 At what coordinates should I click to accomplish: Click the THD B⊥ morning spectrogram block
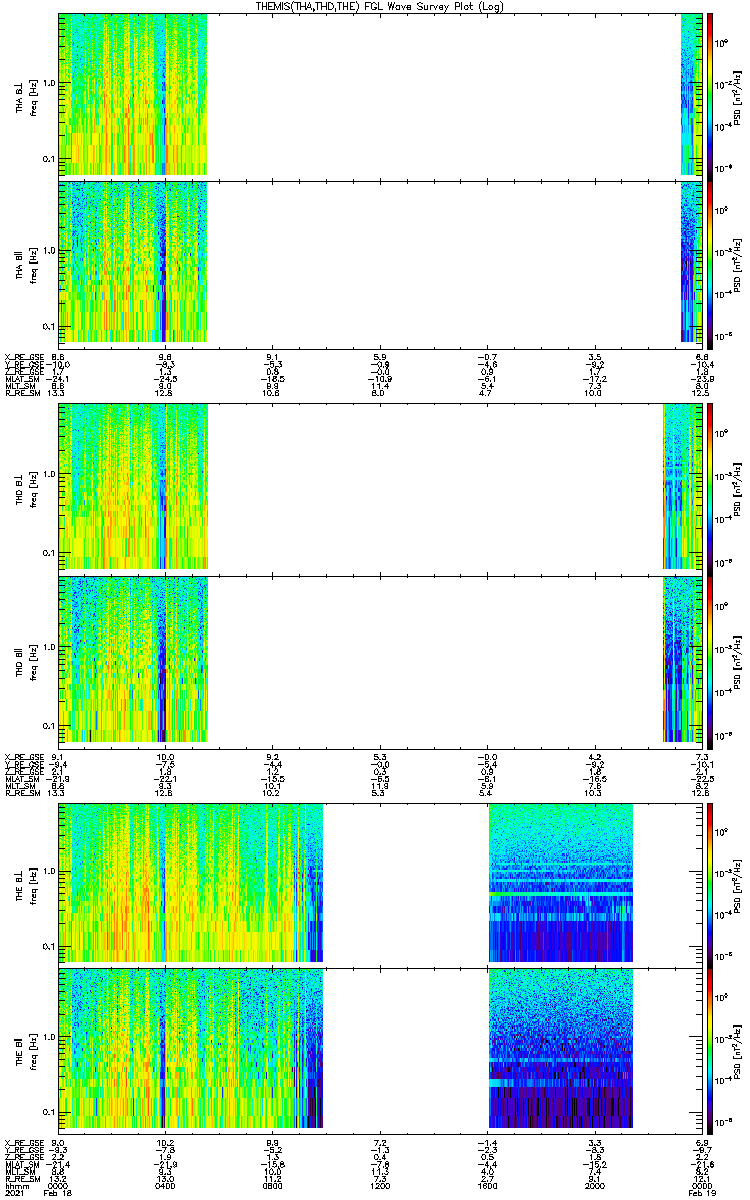(133, 487)
